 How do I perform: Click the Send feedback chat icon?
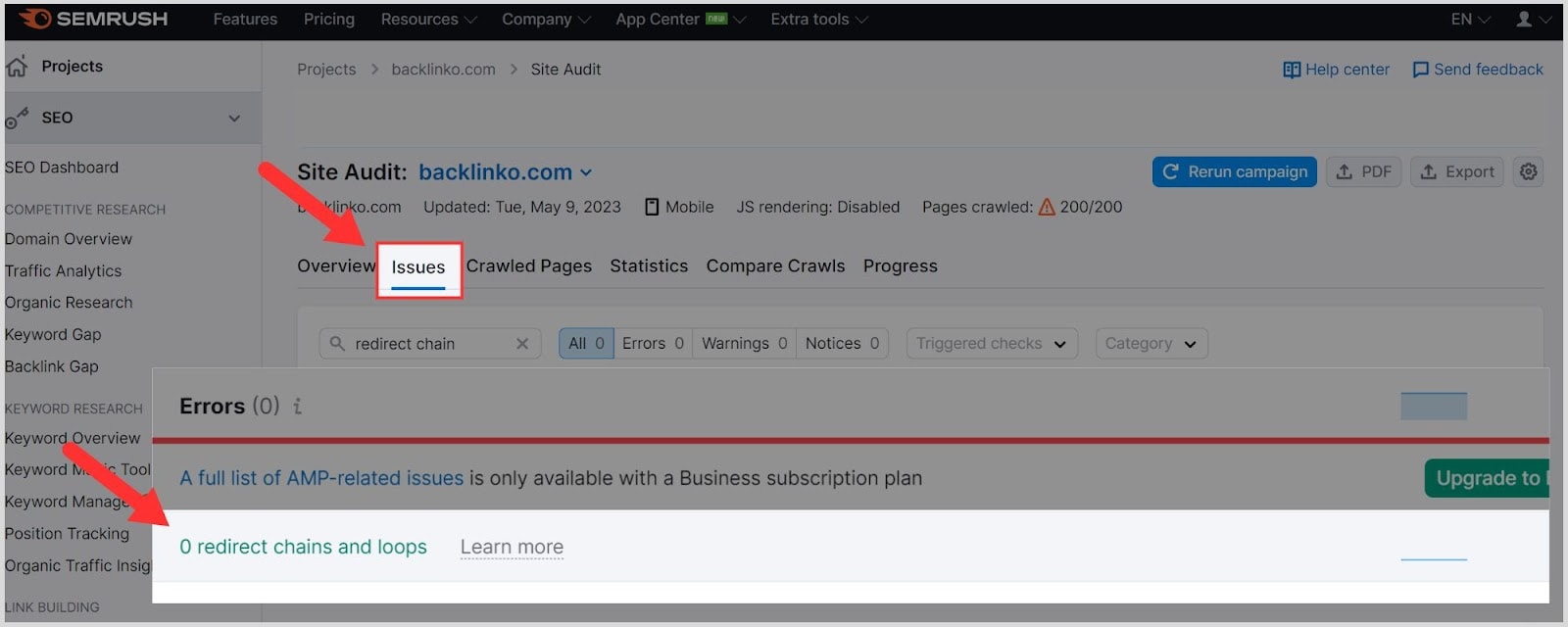pos(1420,70)
